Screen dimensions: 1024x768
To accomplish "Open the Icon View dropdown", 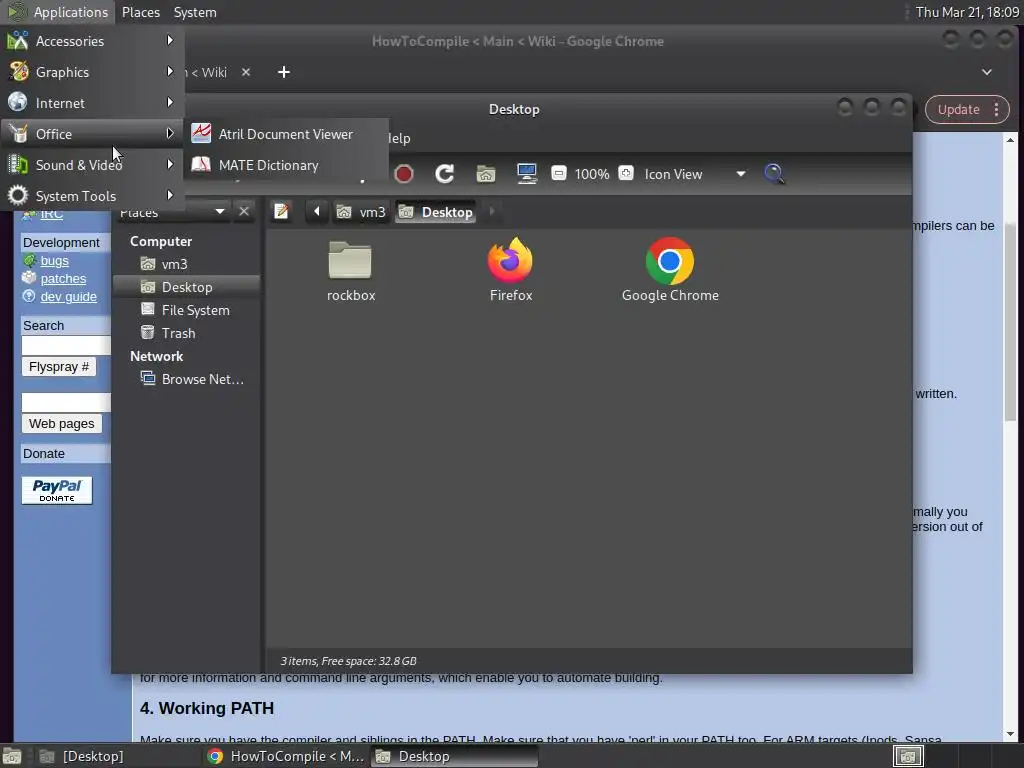I will click(695, 174).
